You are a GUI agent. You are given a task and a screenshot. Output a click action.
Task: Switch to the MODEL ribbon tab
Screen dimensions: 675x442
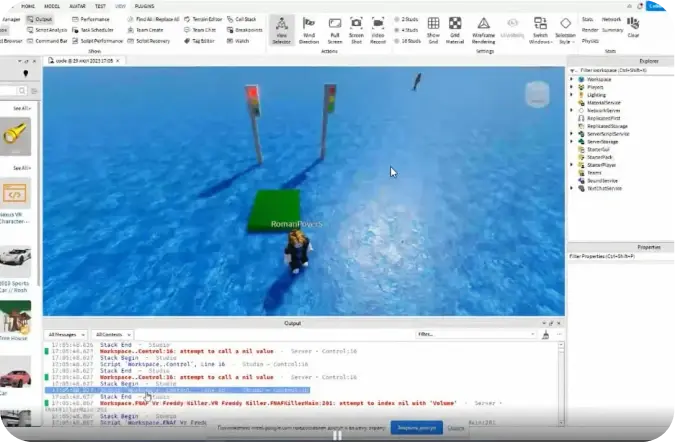pos(52,6)
